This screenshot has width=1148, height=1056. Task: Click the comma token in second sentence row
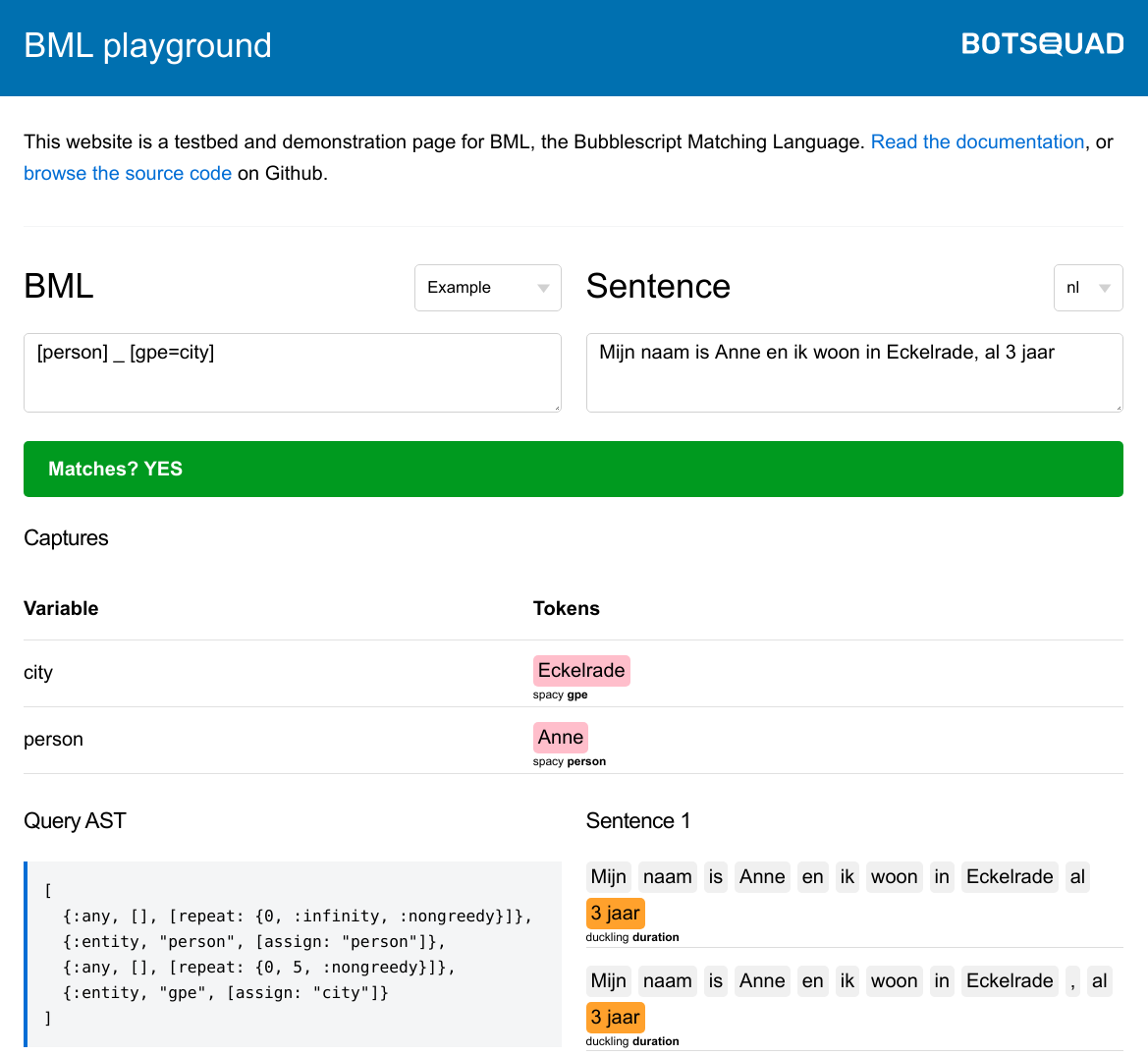click(1072, 981)
